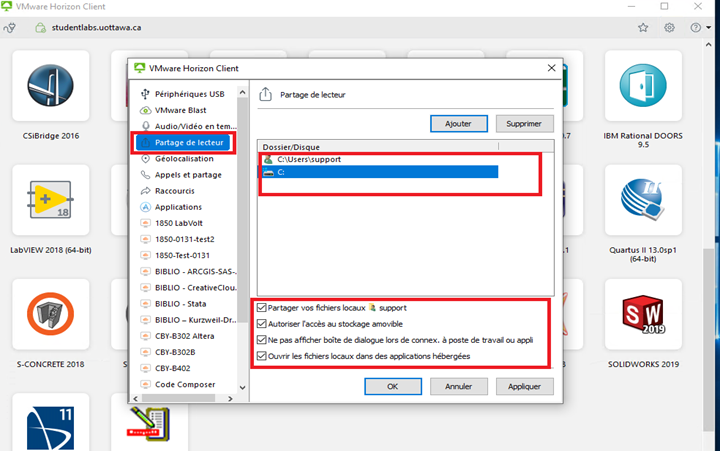Launch the SOLIDWORKS 2019 icon
This screenshot has width=720, height=451.
pyautogui.click(x=643, y=314)
